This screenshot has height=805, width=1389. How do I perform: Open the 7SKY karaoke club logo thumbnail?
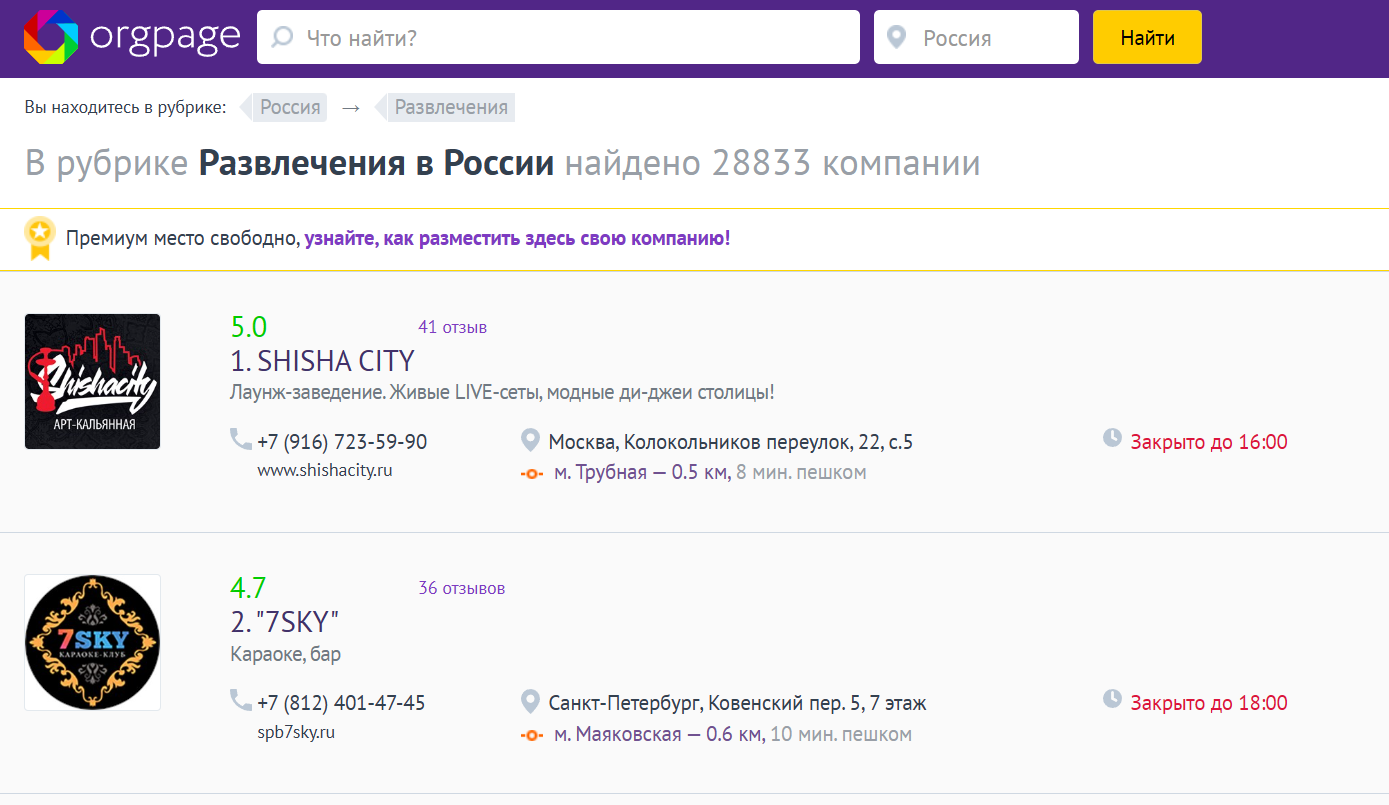click(x=92, y=642)
